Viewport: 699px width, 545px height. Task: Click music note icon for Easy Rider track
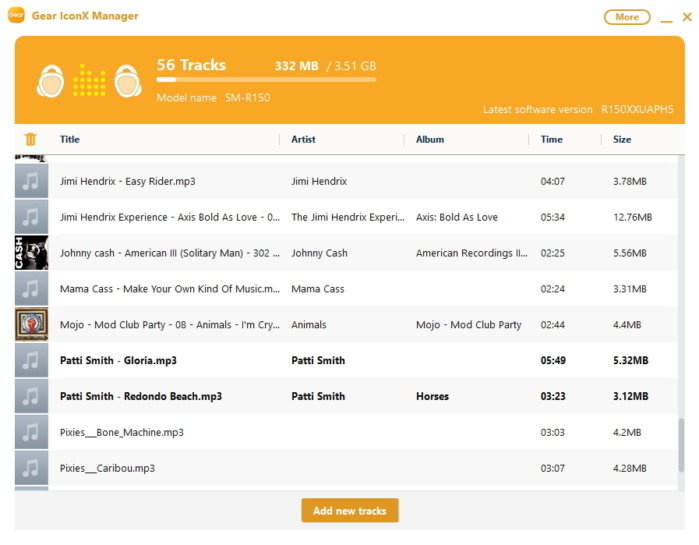pyautogui.click(x=31, y=181)
